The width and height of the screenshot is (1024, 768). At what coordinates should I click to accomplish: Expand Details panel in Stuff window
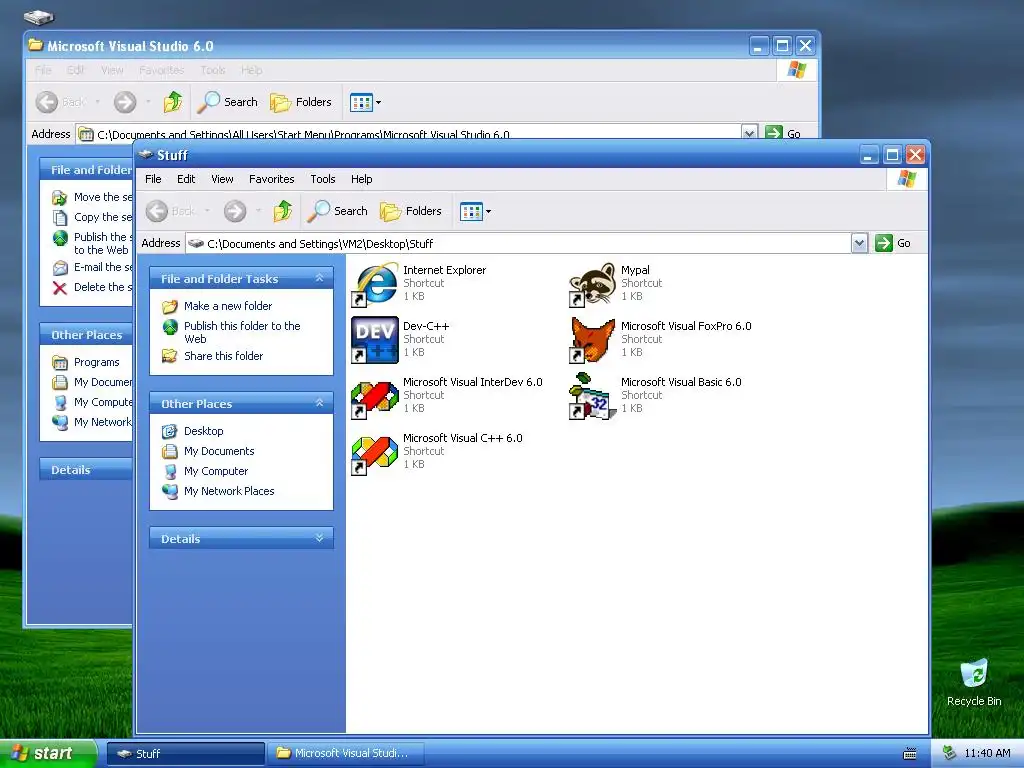(319, 538)
